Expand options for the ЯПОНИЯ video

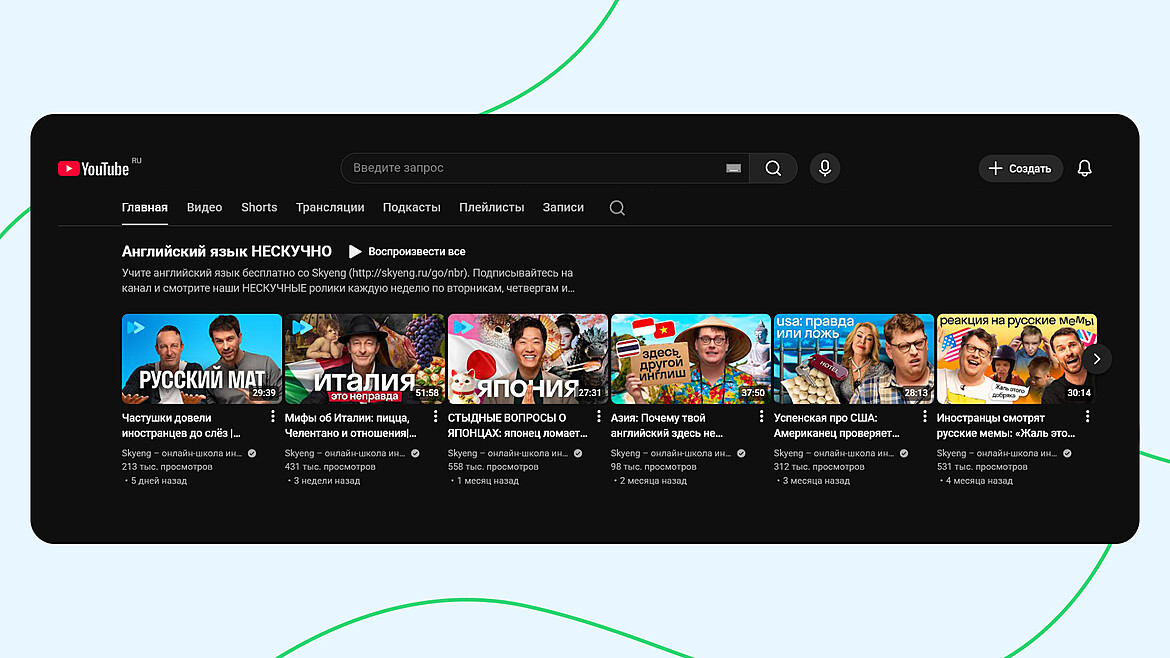pos(598,416)
